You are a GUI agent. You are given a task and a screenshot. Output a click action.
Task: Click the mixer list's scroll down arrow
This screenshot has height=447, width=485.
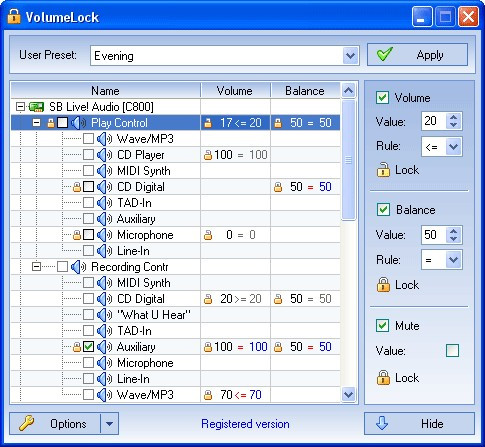348,395
